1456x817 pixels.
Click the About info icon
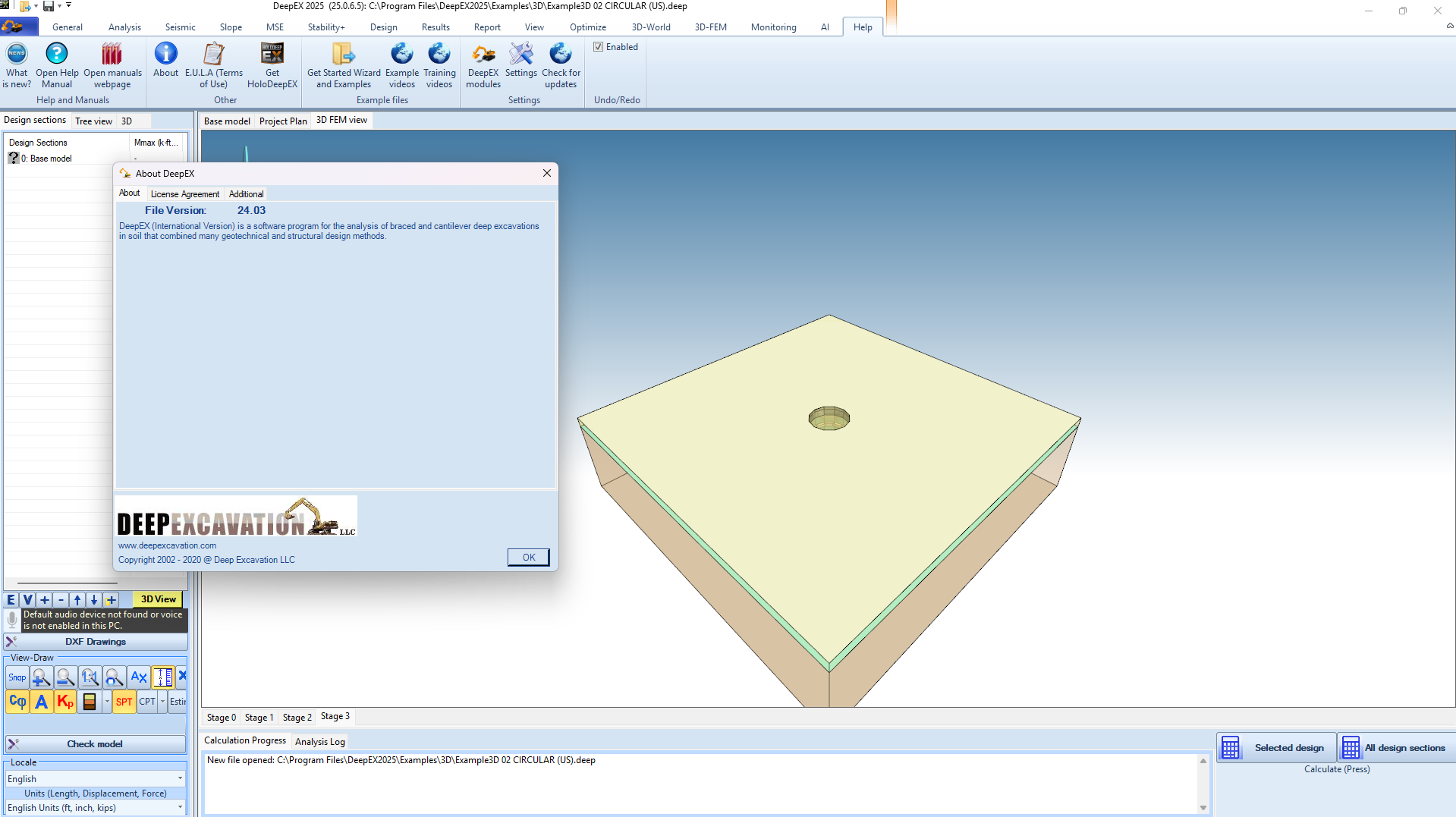coord(165,60)
